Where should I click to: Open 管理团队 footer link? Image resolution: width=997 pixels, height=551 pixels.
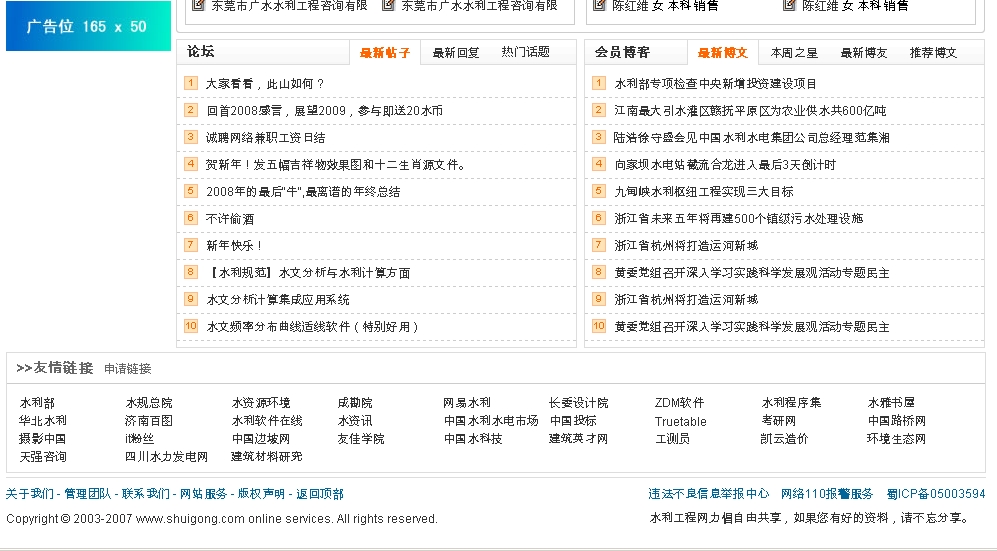[x=88, y=494]
